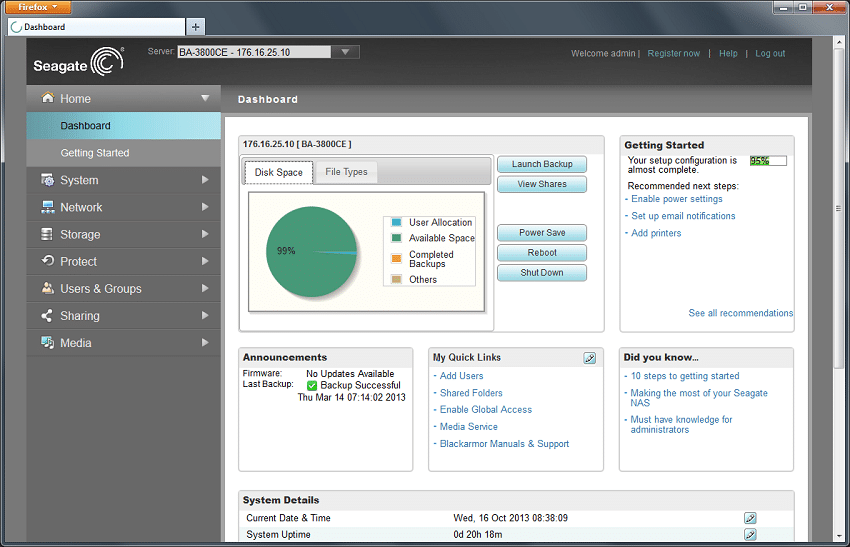850x547 pixels.
Task: Collapse the Home menu arrow
Action: click(x=205, y=98)
